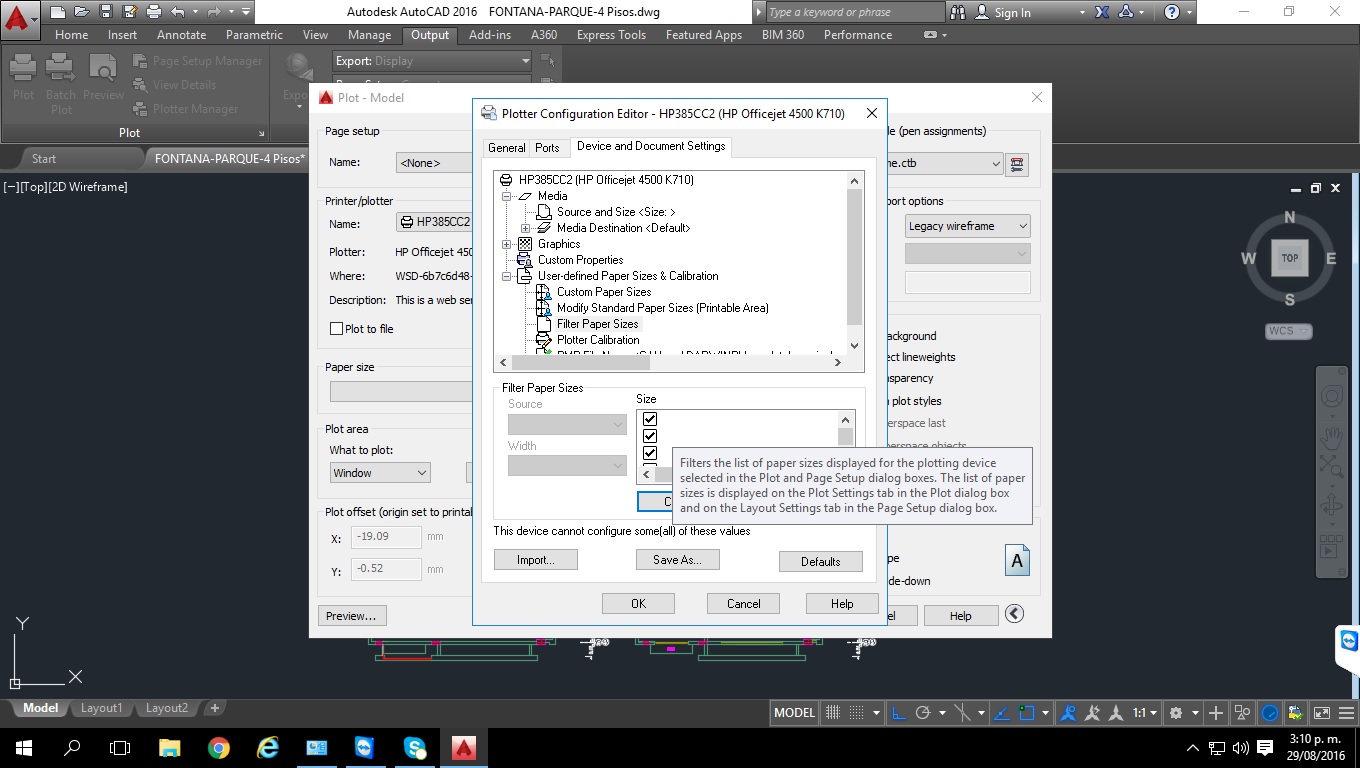Click Plot printer icon in quick access toolbar

[x=153, y=12]
